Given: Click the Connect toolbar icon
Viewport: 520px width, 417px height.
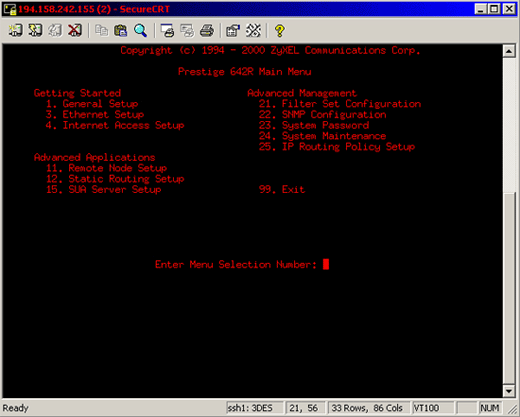Looking at the screenshot, I should (15, 30).
